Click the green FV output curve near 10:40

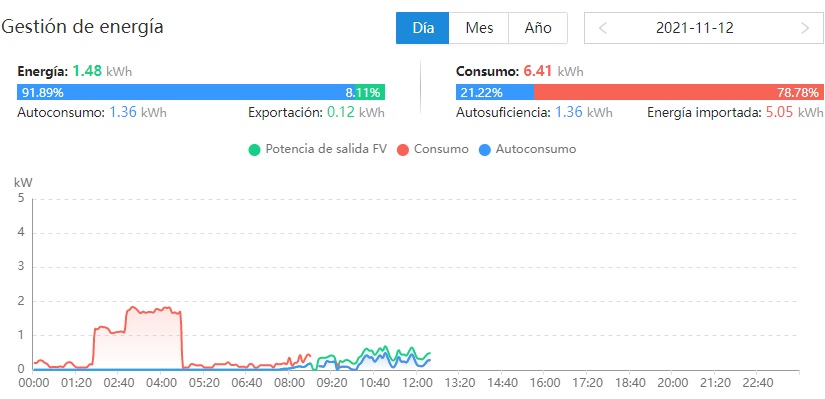point(374,350)
